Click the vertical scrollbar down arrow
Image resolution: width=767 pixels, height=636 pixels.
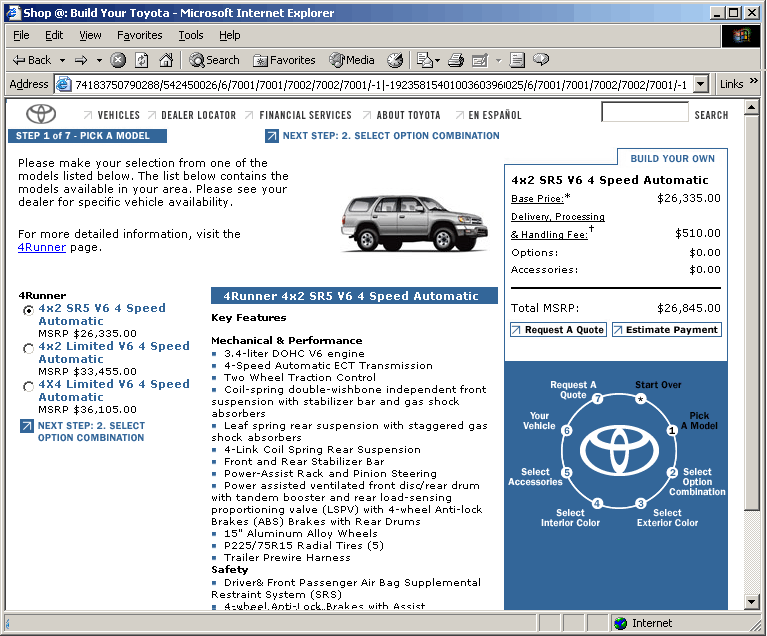(751, 601)
